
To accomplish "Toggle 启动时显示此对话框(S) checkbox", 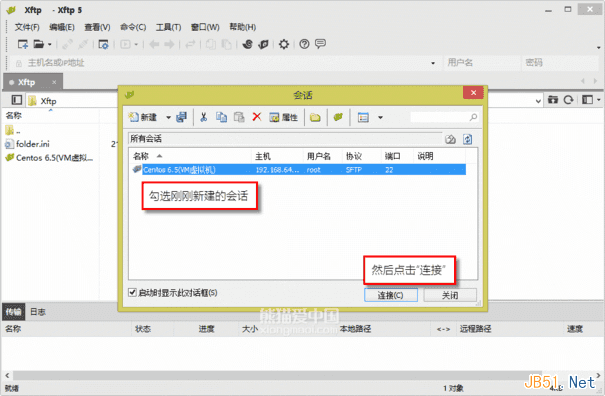I will pyautogui.click(x=132, y=292).
